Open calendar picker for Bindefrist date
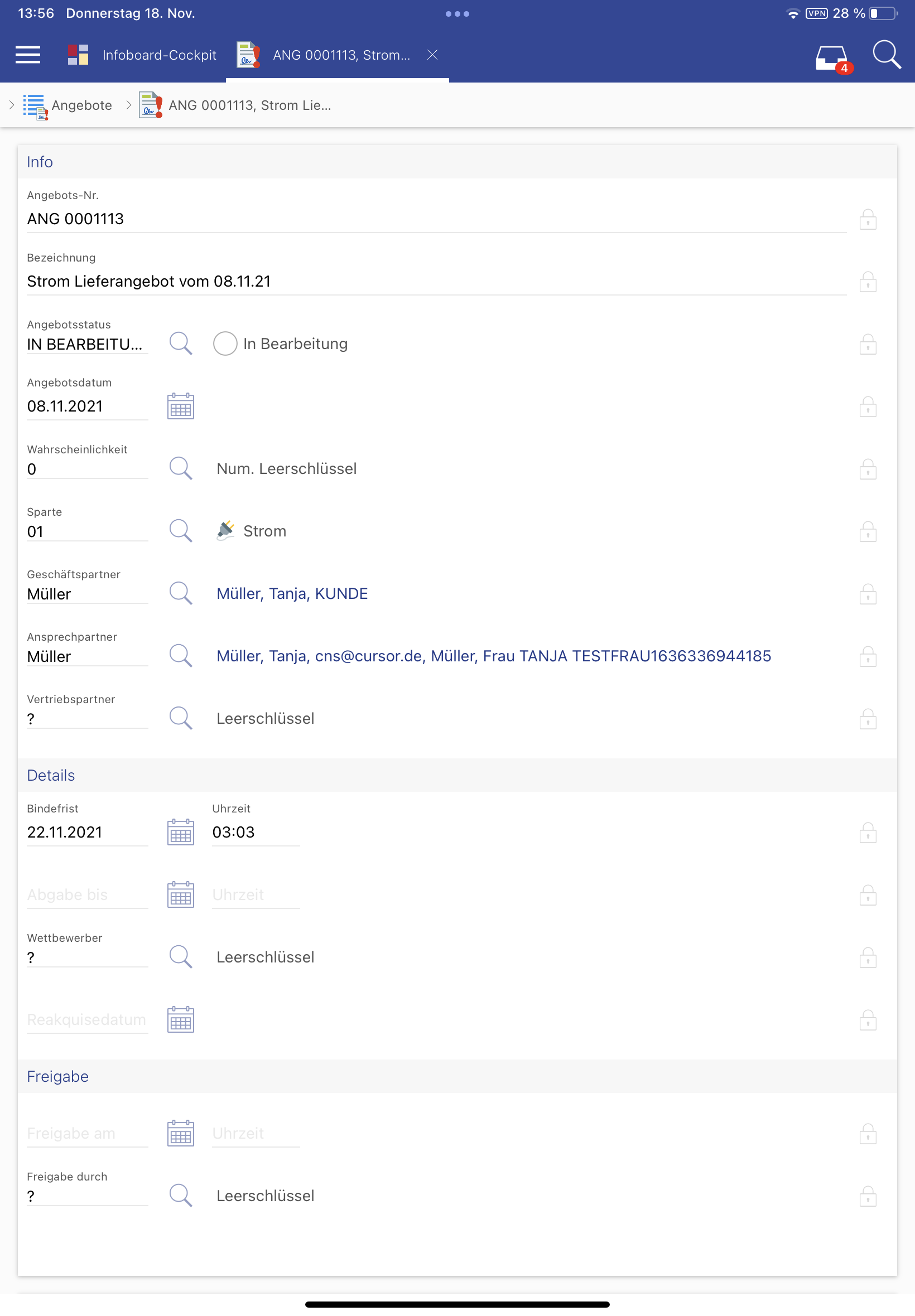The height and width of the screenshot is (1316, 915). click(181, 832)
